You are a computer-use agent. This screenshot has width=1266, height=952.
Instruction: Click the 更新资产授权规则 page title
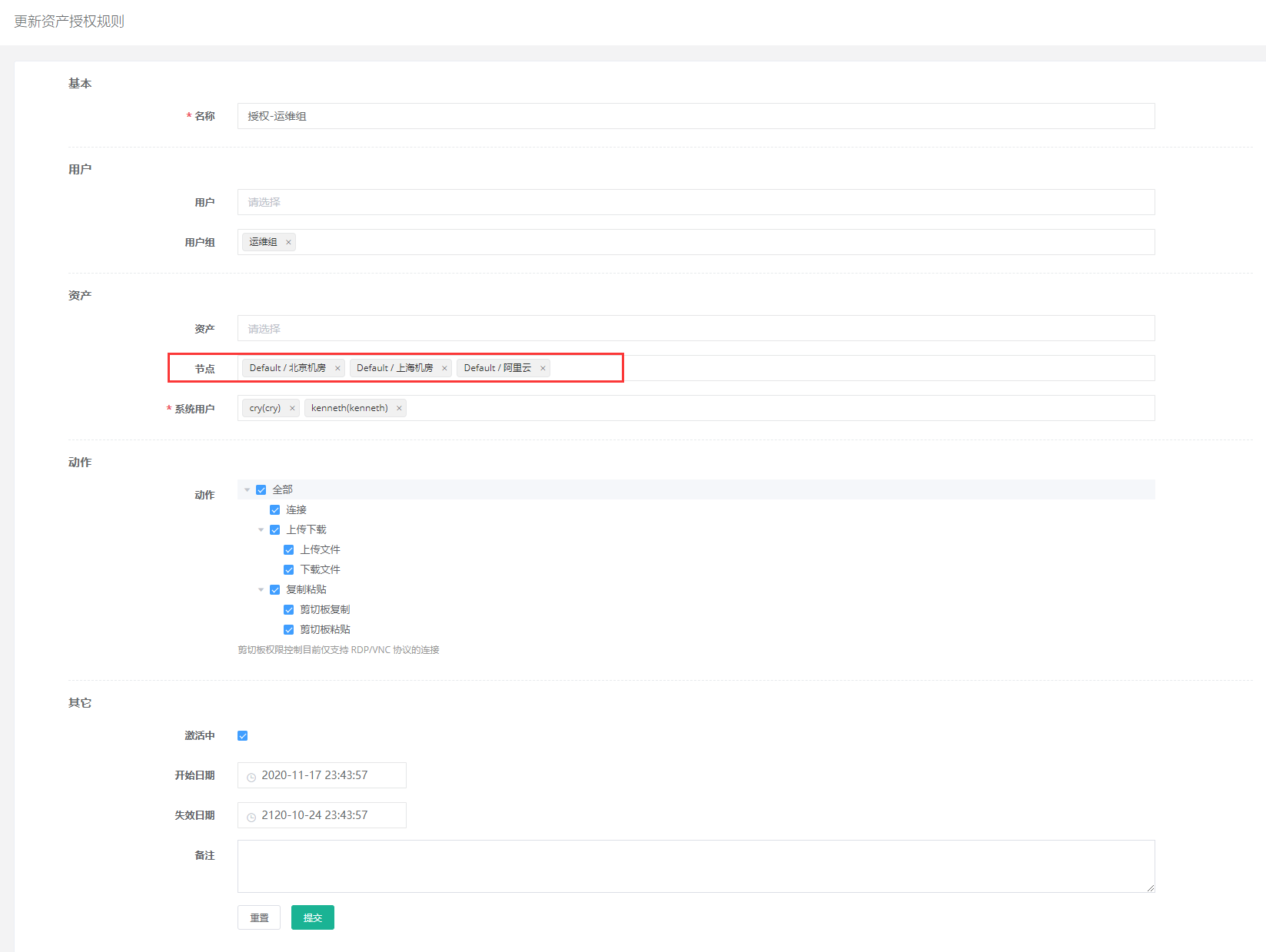(x=69, y=22)
